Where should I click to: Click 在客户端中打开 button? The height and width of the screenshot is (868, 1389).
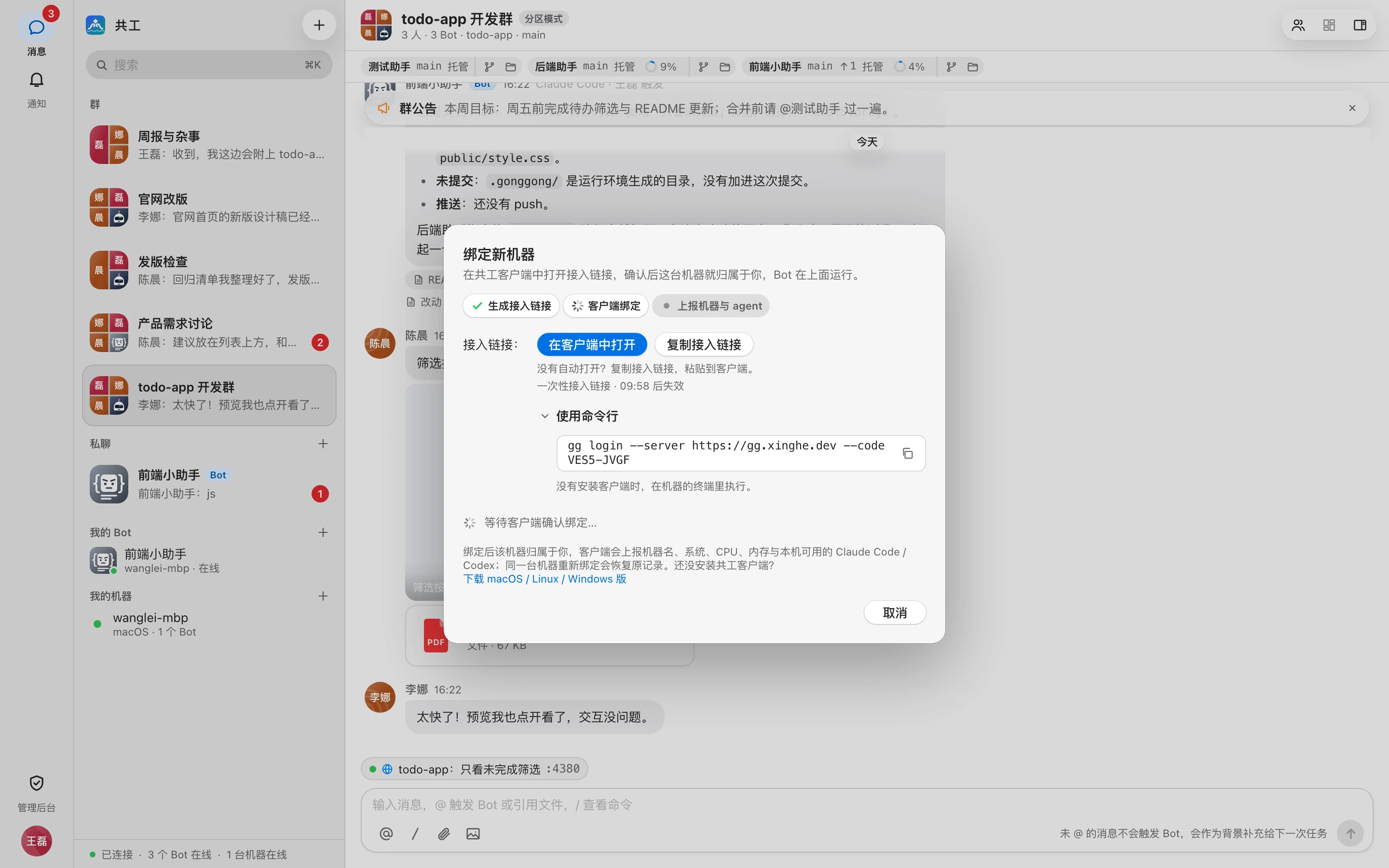(x=592, y=344)
